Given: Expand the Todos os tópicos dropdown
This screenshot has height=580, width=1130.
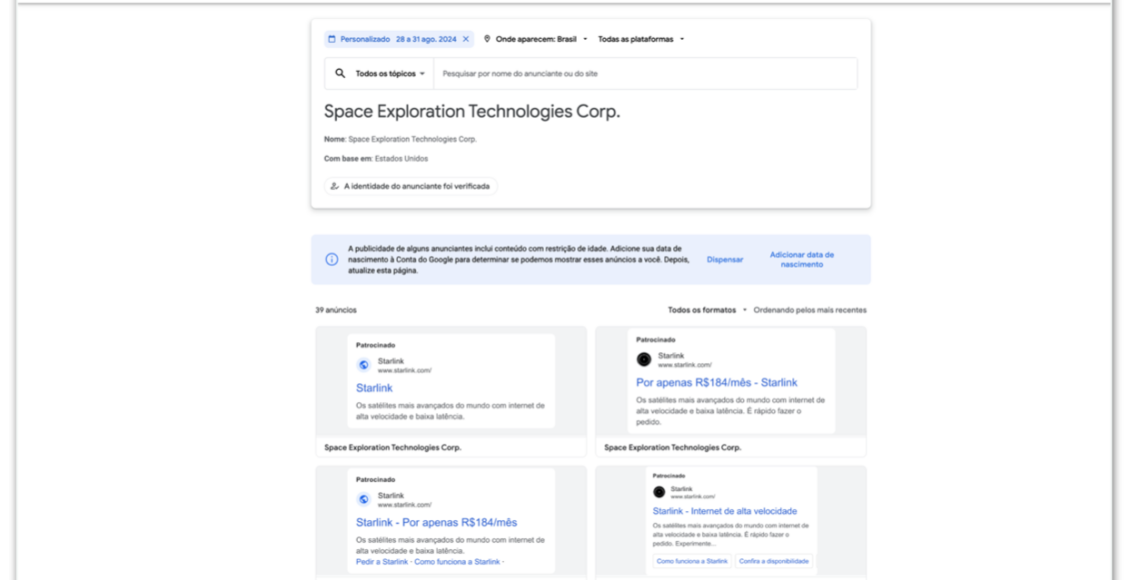Looking at the screenshot, I should coord(390,73).
